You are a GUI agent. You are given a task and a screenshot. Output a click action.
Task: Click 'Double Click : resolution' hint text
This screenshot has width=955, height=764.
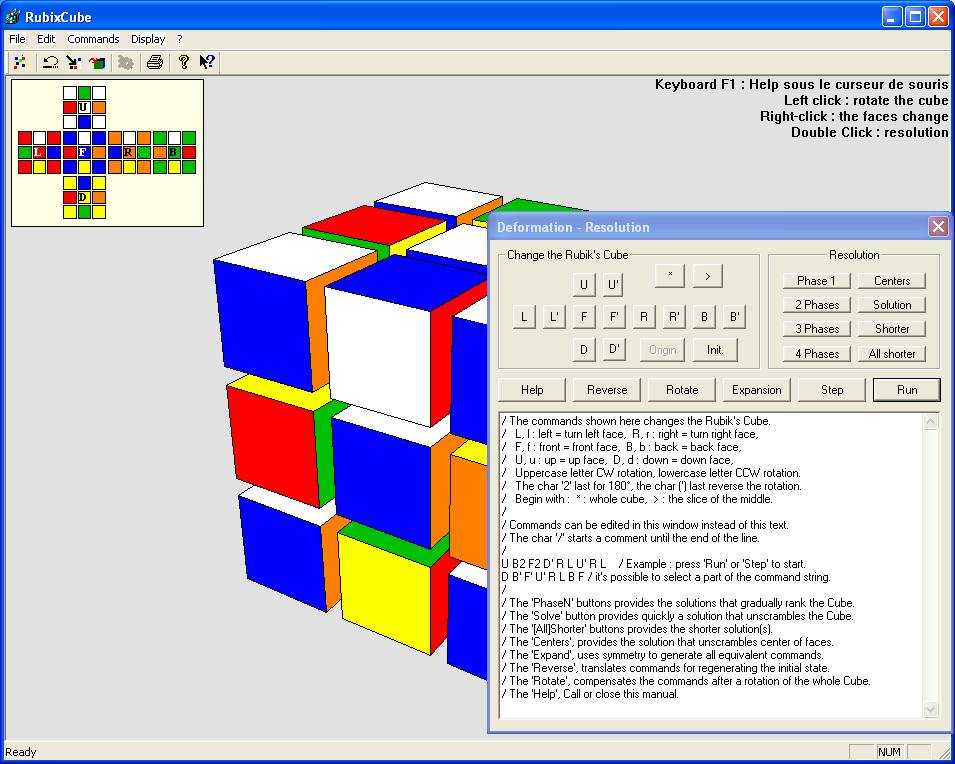pyautogui.click(x=870, y=132)
